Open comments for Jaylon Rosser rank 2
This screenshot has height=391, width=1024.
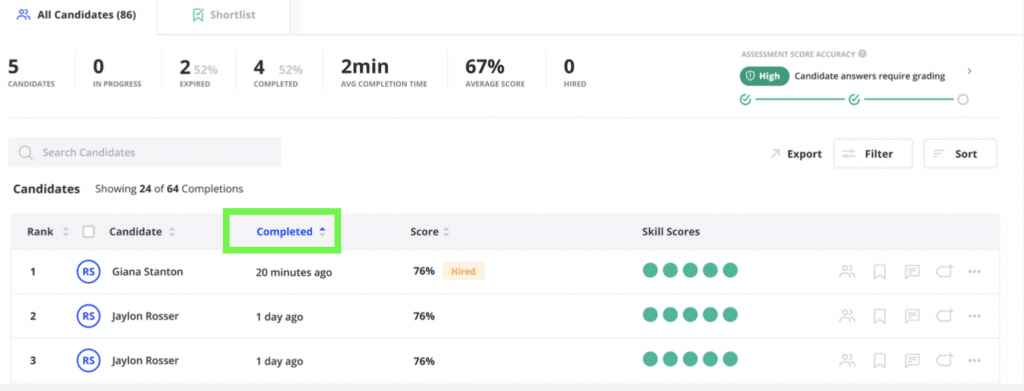pos(912,316)
